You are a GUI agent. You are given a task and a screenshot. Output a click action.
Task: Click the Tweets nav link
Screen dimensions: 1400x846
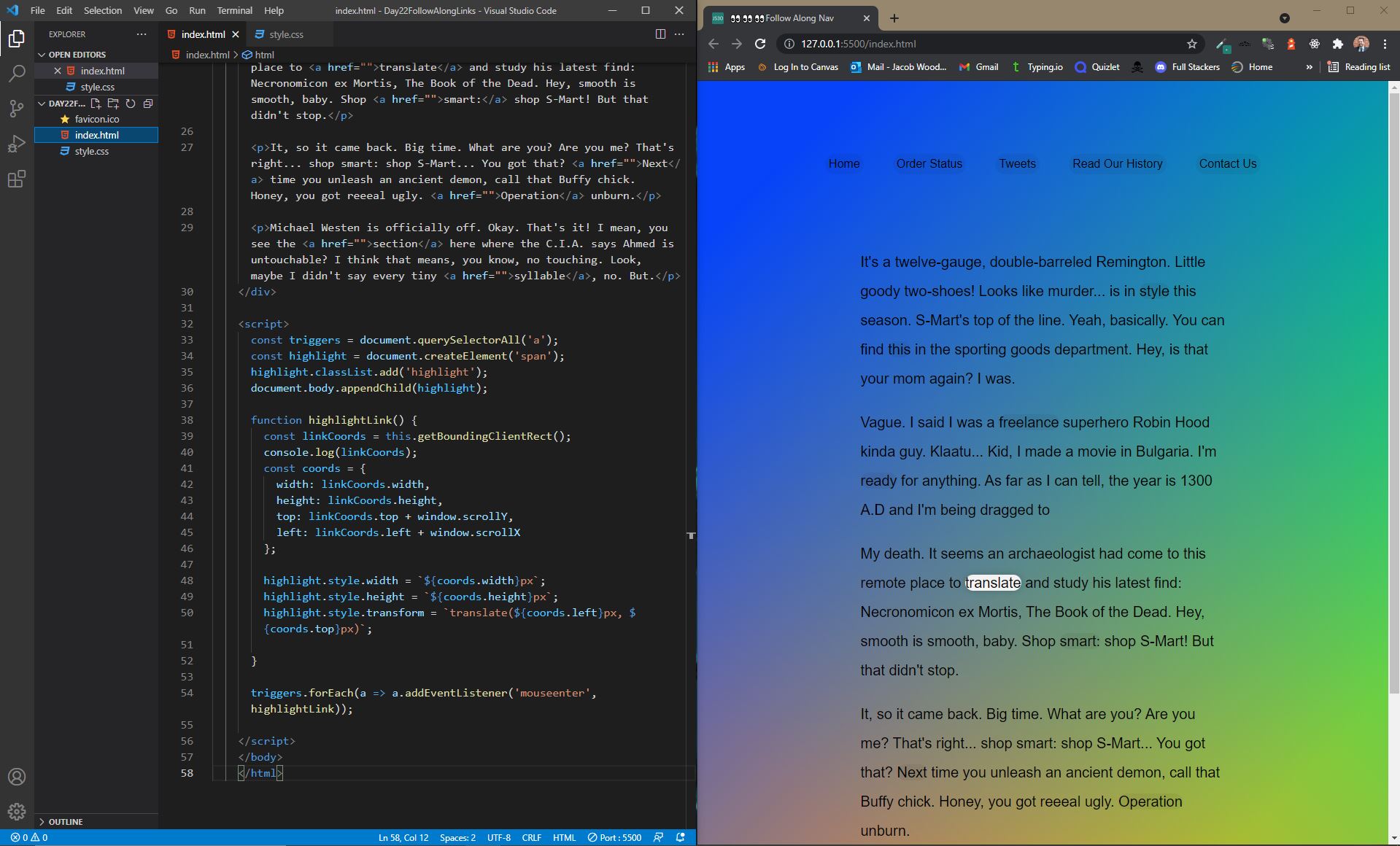point(1017,163)
